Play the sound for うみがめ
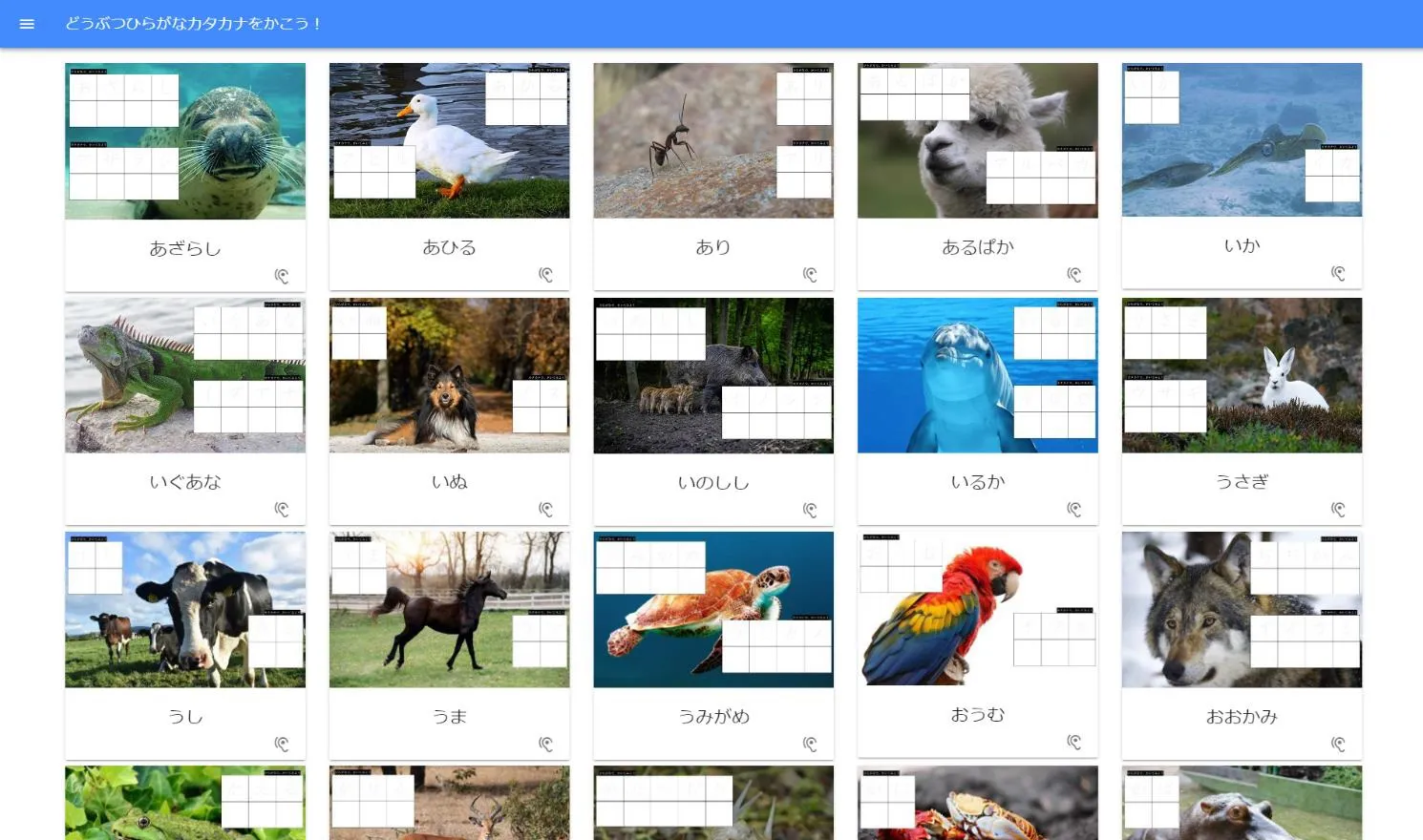Screen dimensions: 1423x840 pyautogui.click(x=810, y=745)
